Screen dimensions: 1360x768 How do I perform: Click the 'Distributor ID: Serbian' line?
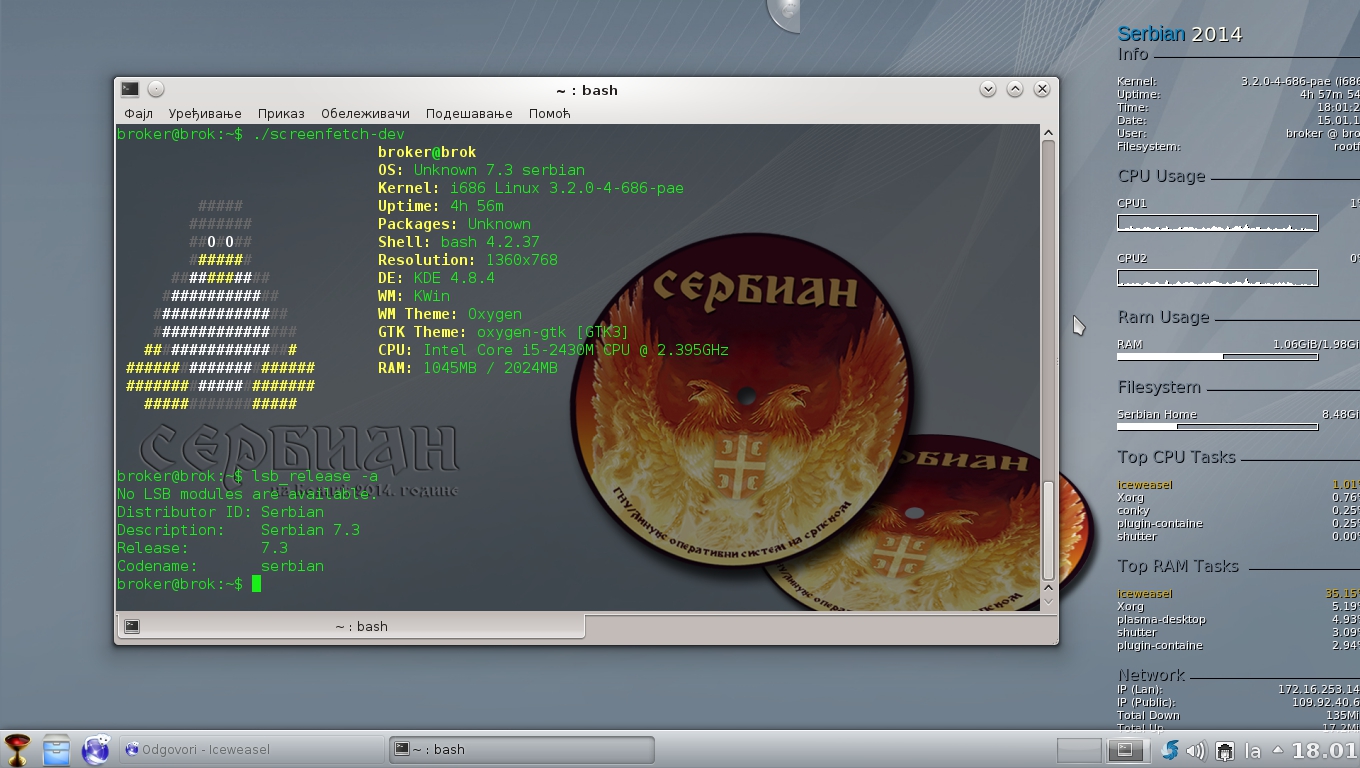tap(220, 512)
